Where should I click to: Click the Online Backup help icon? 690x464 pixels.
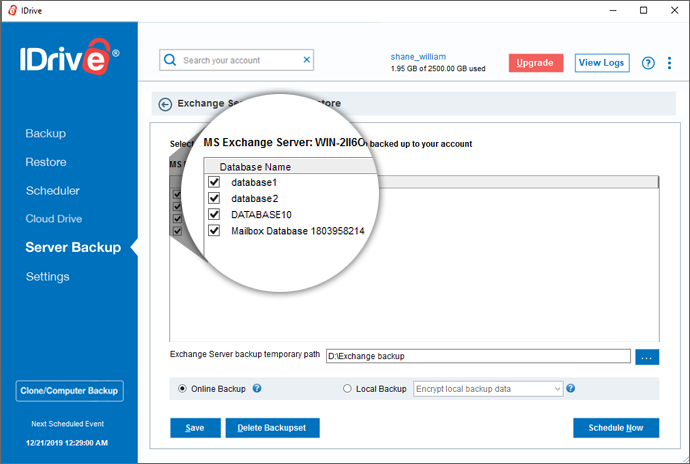point(257,388)
